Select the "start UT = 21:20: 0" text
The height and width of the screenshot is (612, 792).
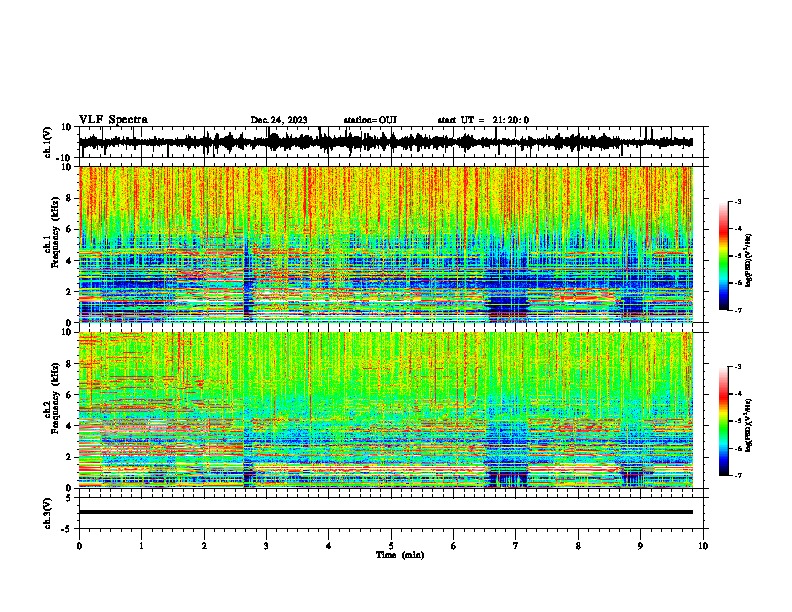(483, 120)
